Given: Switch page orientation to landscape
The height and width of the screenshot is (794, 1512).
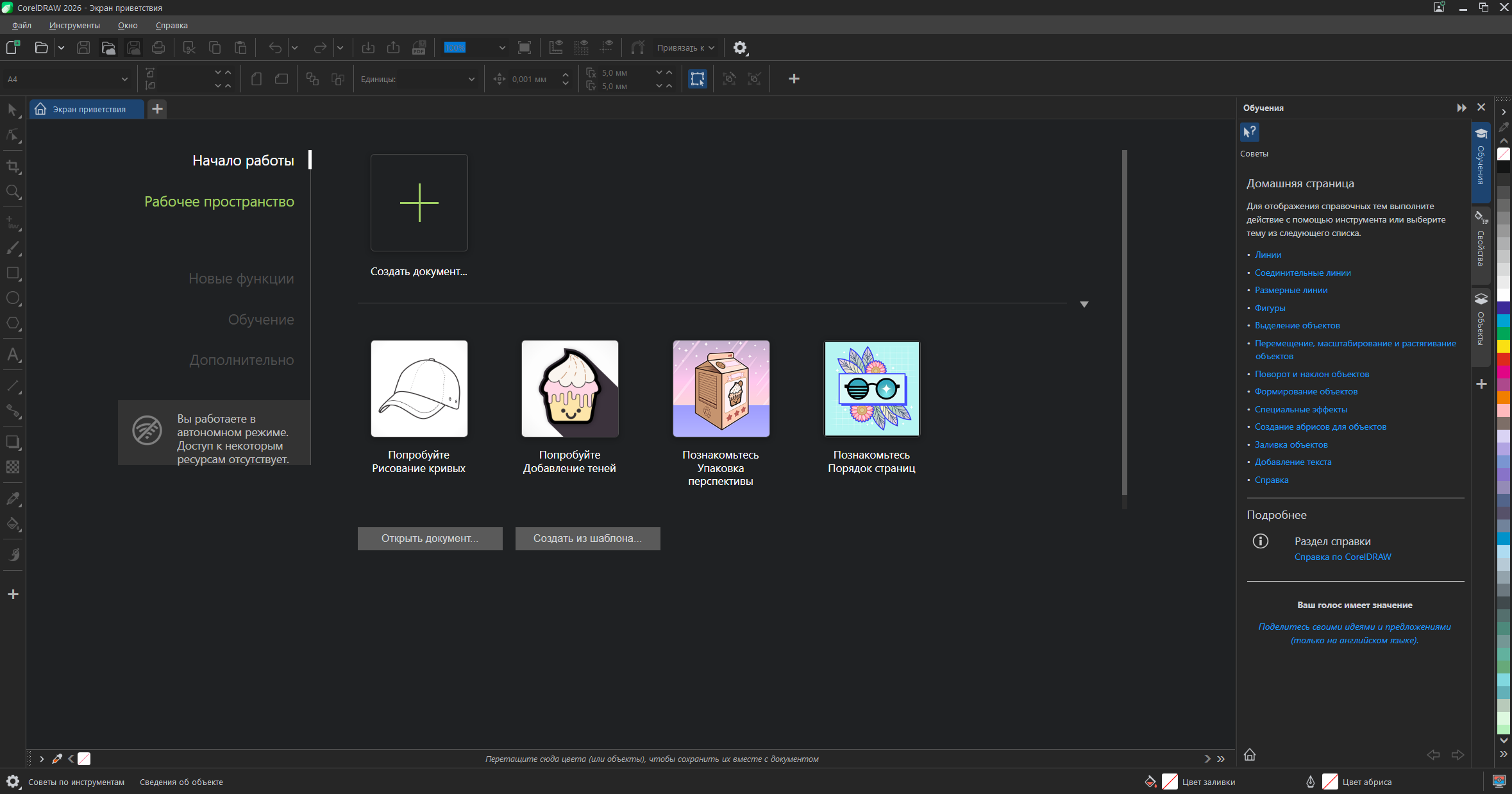Looking at the screenshot, I should [281, 79].
